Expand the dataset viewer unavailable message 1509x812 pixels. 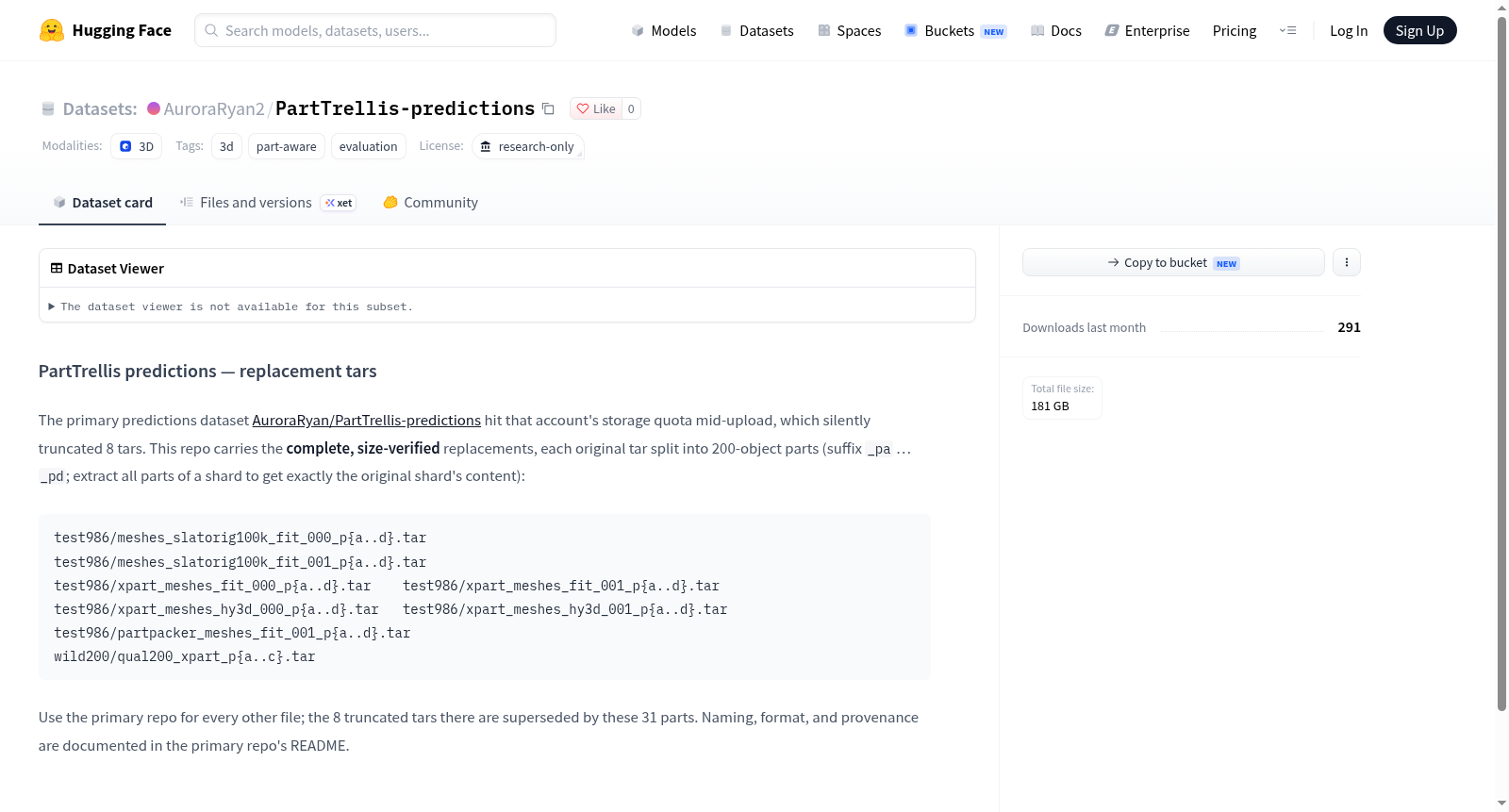coord(231,307)
